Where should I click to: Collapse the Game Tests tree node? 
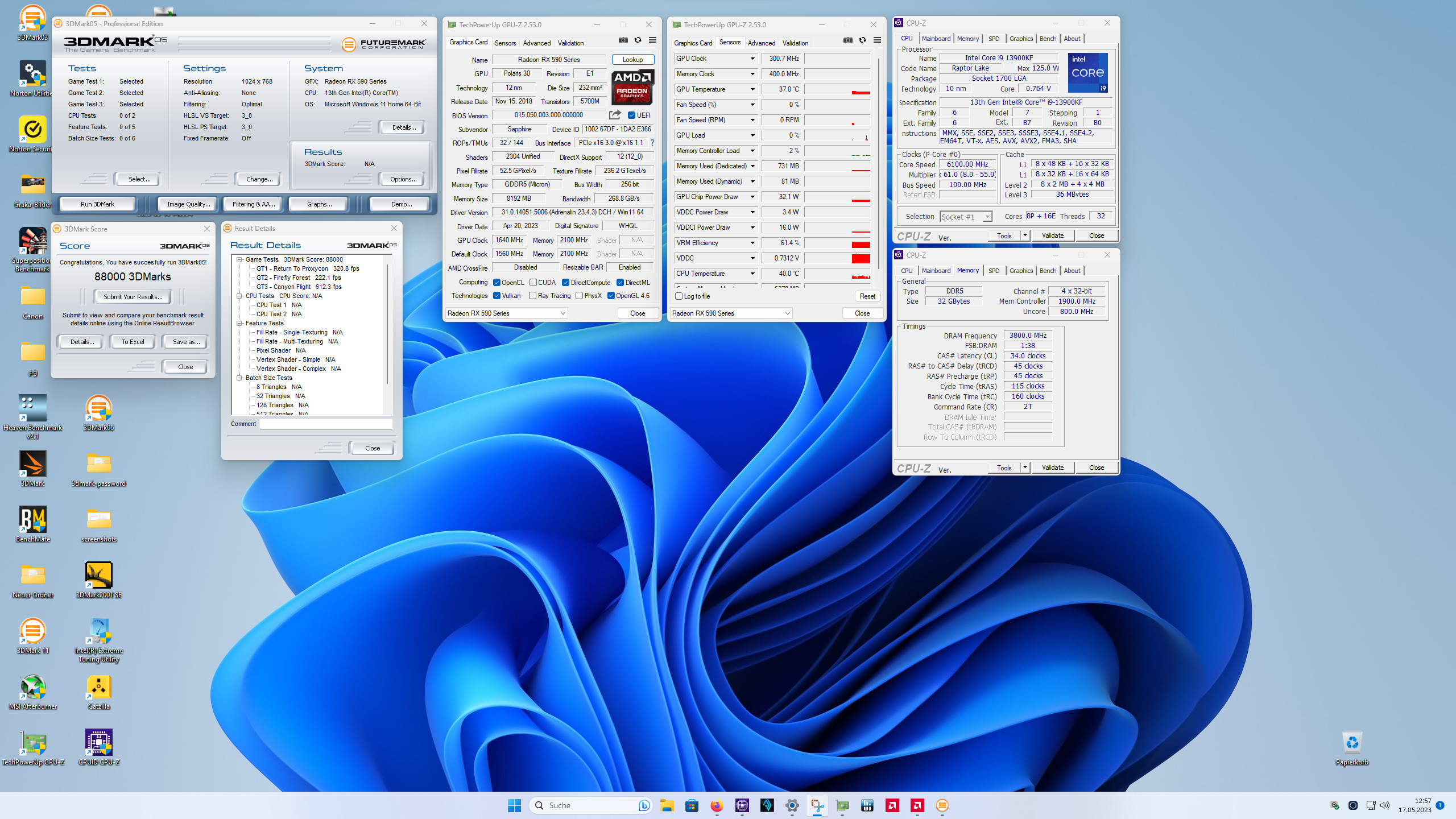pos(239,259)
